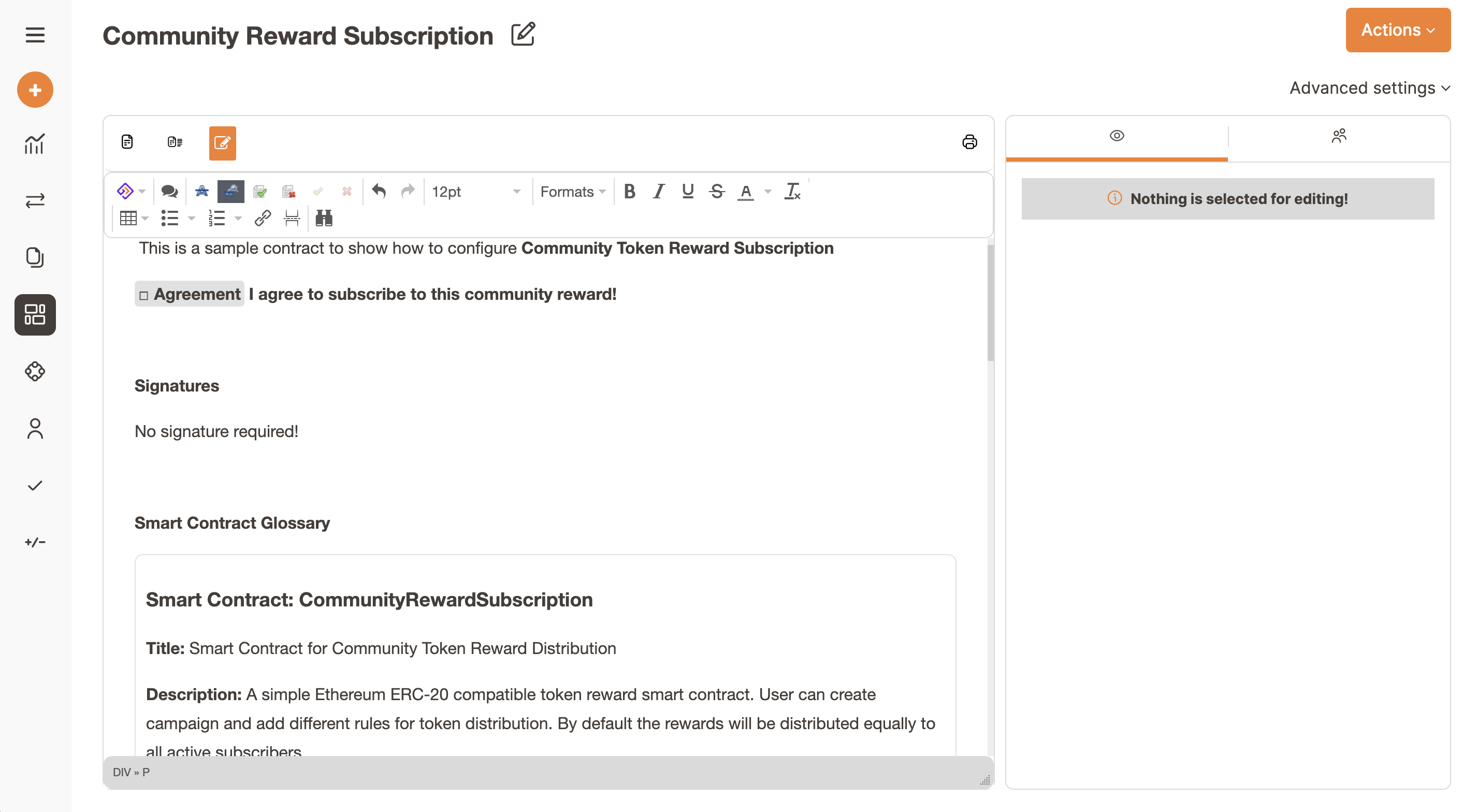Switch to the participants people tab
Screen dimensions: 1477x812
point(1339,136)
